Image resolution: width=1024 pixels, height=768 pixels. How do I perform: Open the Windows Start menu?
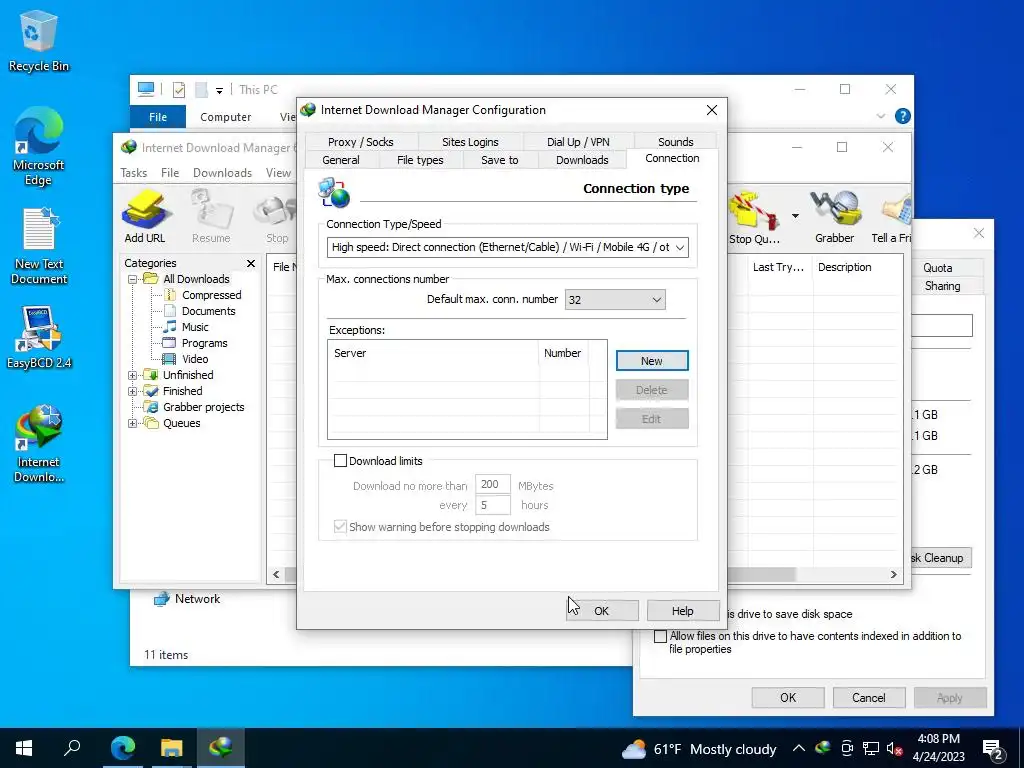24,748
